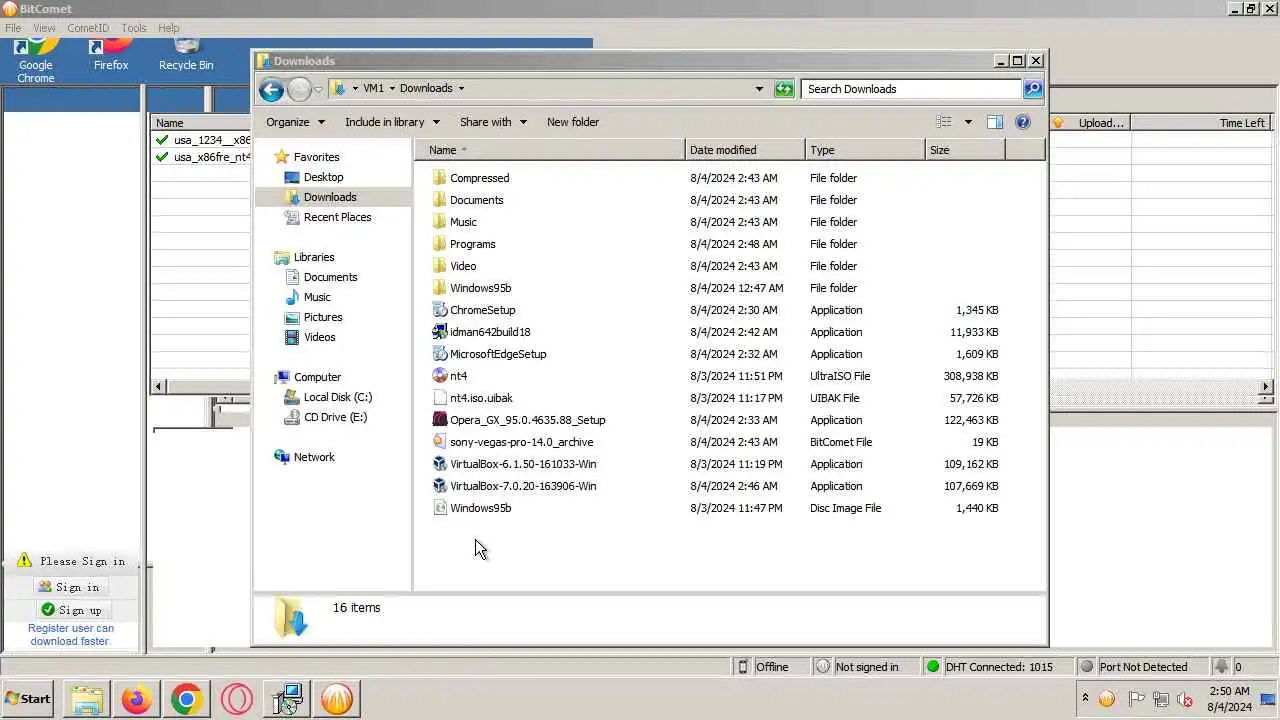The height and width of the screenshot is (720, 1280).
Task: Open BitComet Tools menu
Action: tap(133, 28)
